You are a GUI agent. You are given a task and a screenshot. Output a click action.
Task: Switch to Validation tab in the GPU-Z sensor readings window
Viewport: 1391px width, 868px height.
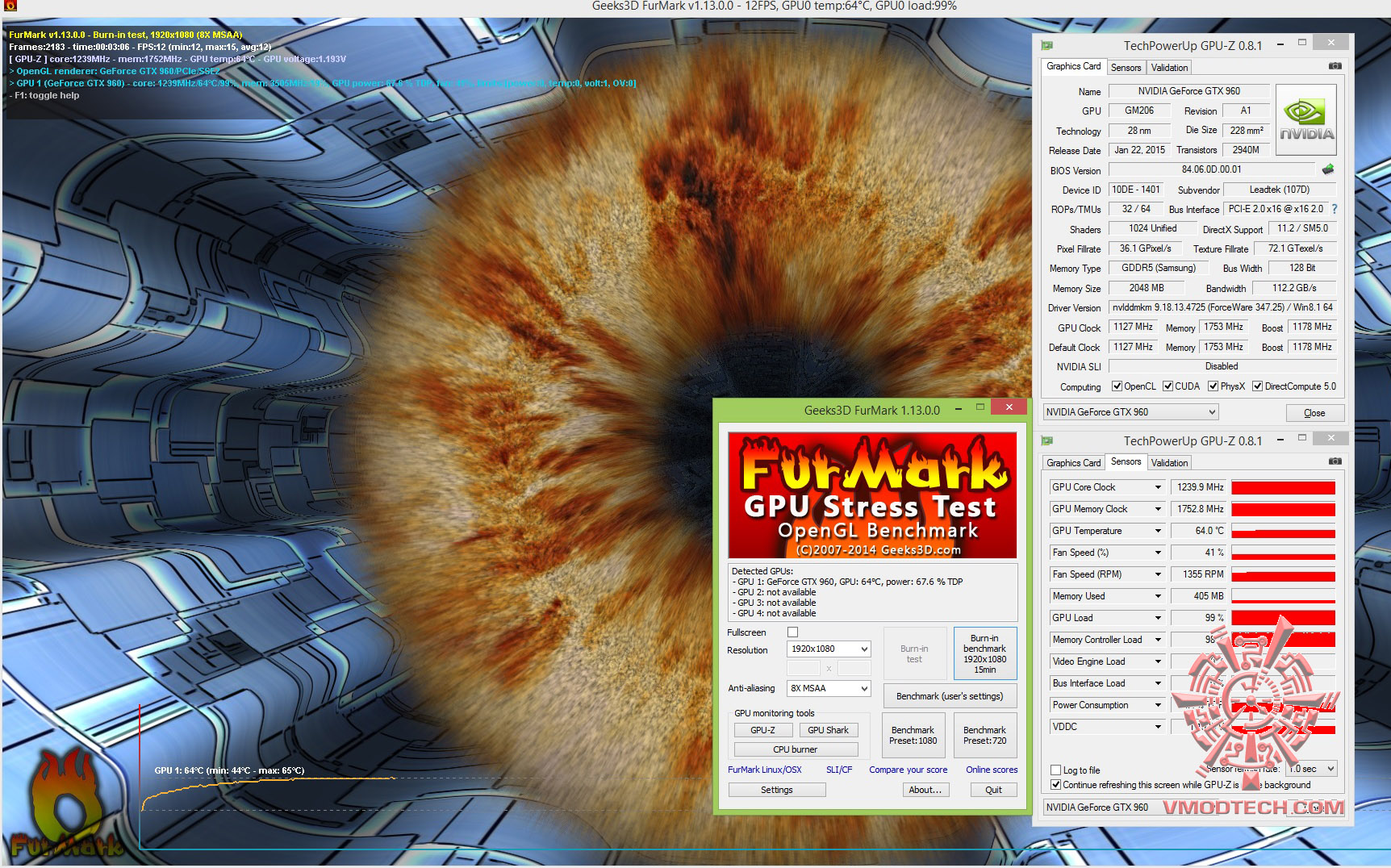[x=1169, y=463]
